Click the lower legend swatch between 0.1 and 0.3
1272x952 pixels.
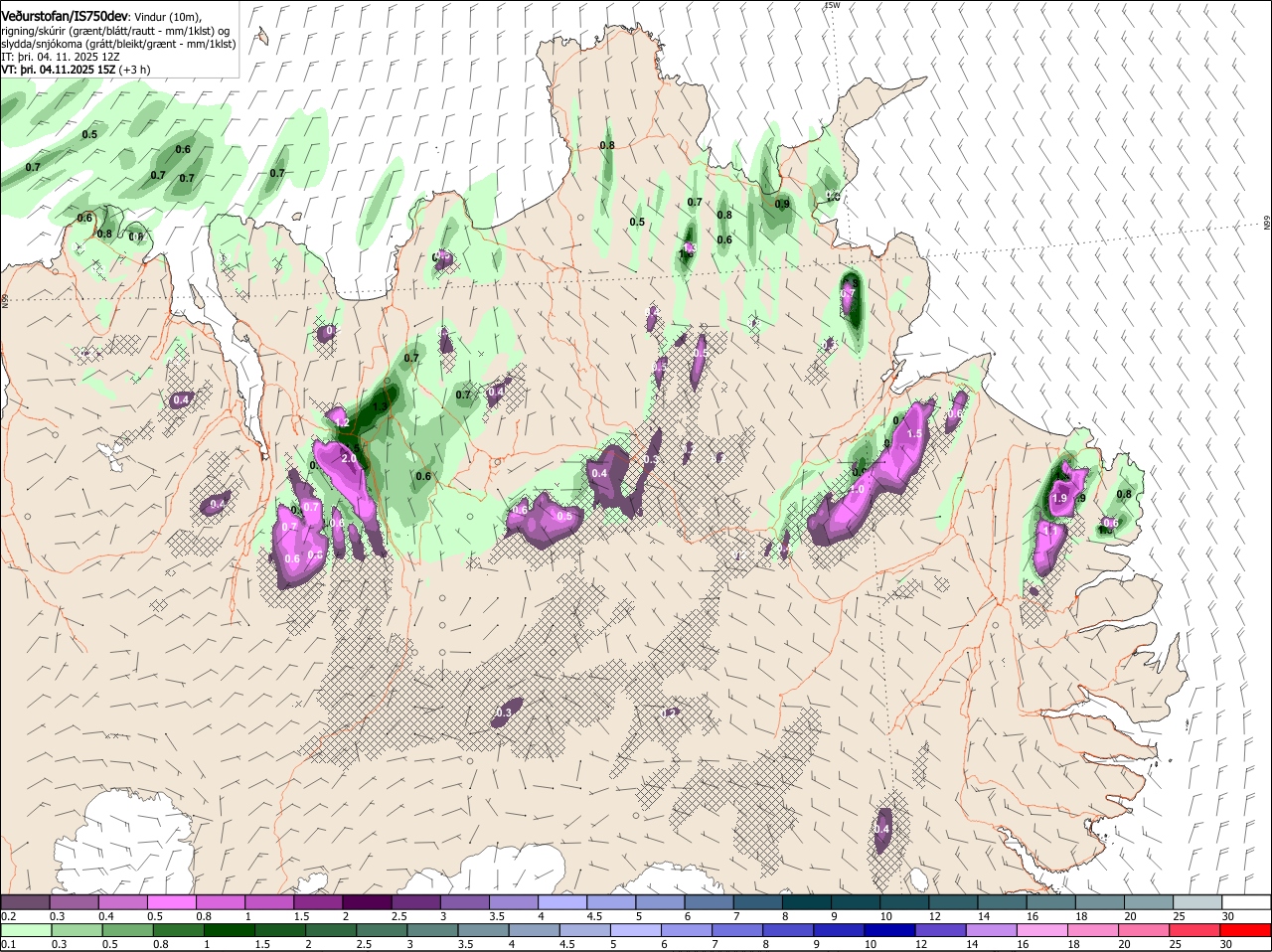(x=27, y=930)
